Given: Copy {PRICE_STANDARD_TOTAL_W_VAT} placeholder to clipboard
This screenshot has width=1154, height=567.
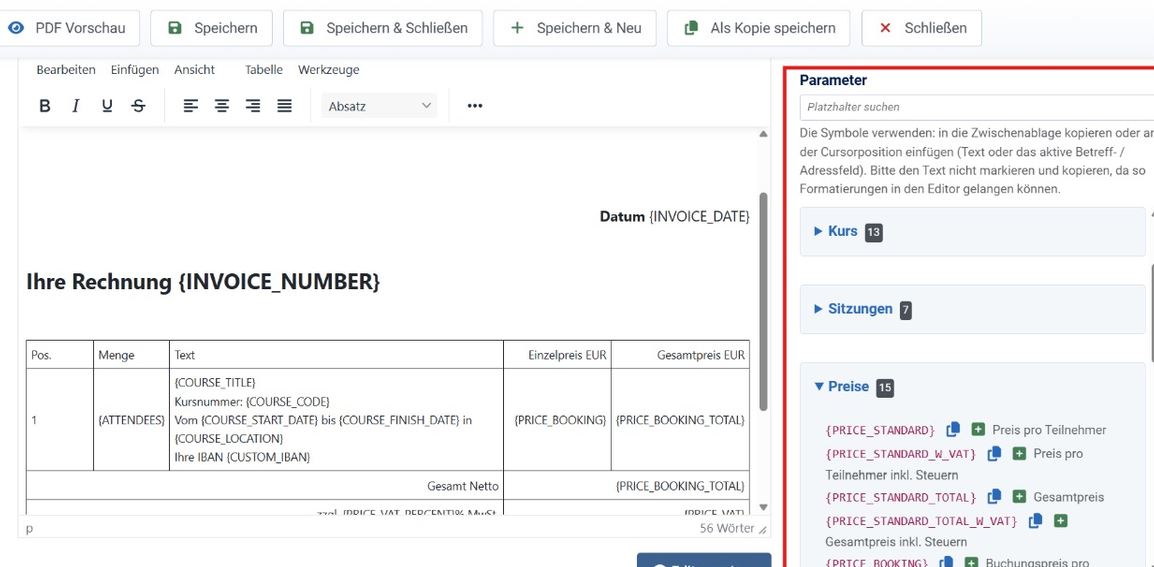Looking at the screenshot, I should [1036, 520].
